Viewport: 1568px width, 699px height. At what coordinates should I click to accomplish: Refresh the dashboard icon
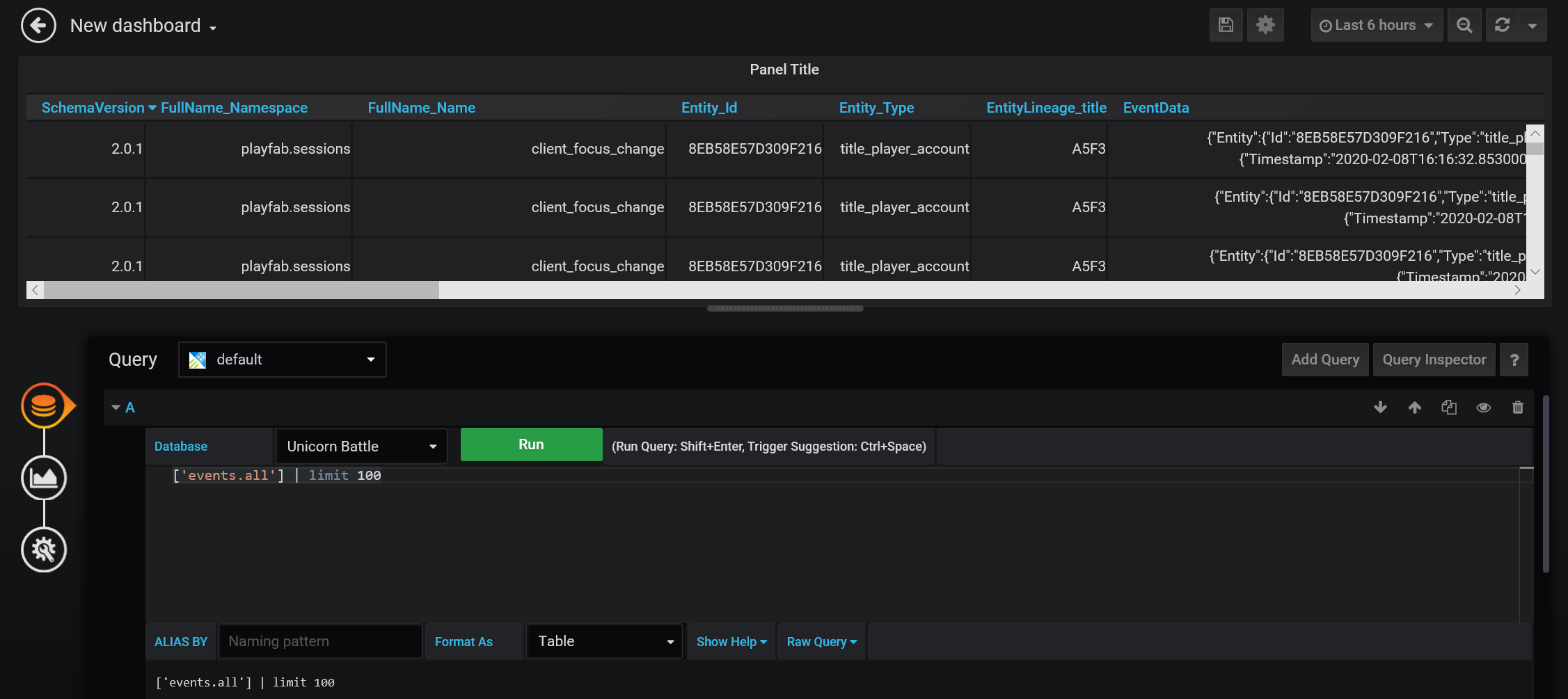(x=1502, y=25)
